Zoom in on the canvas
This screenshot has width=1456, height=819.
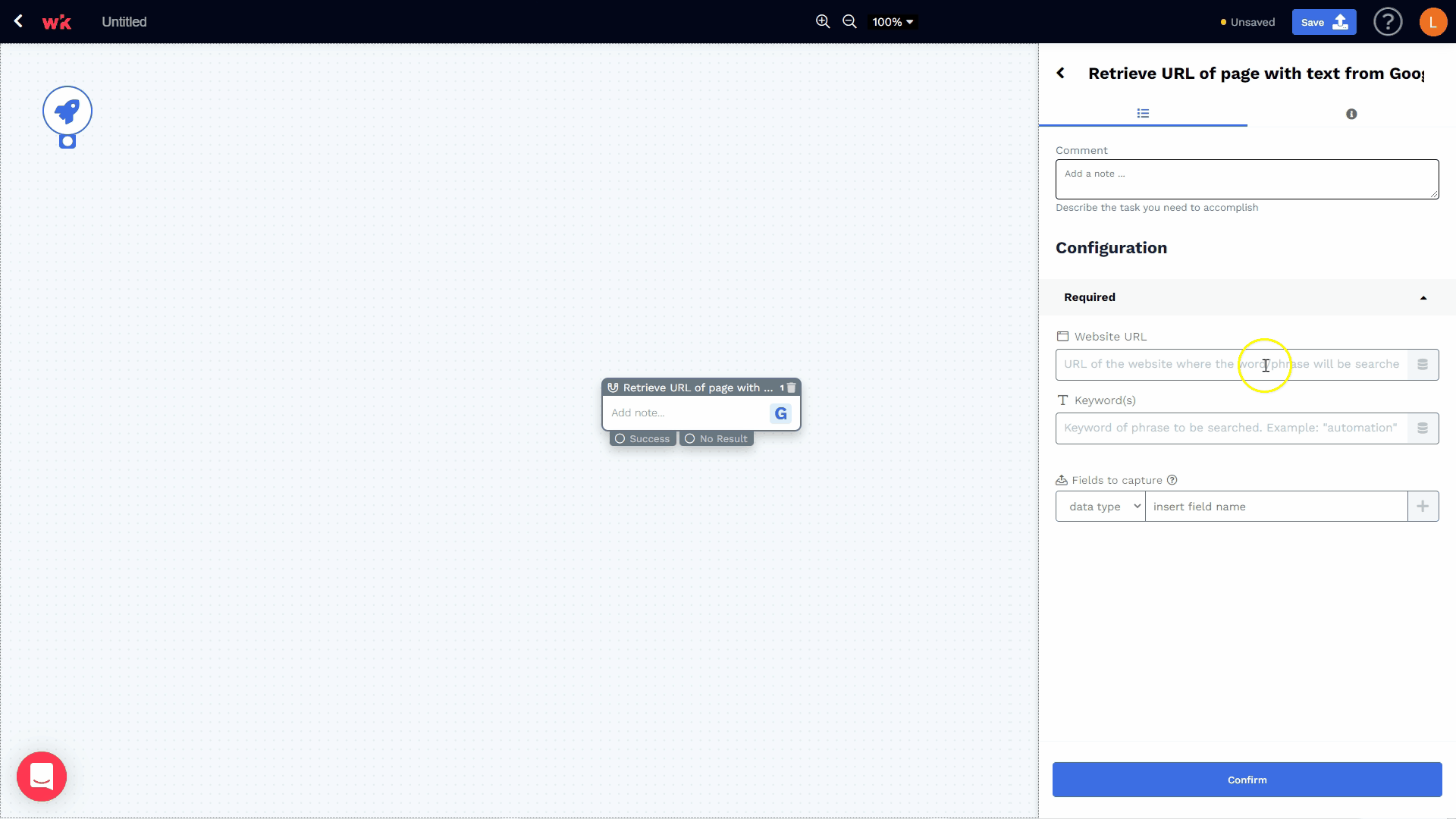[x=823, y=22]
